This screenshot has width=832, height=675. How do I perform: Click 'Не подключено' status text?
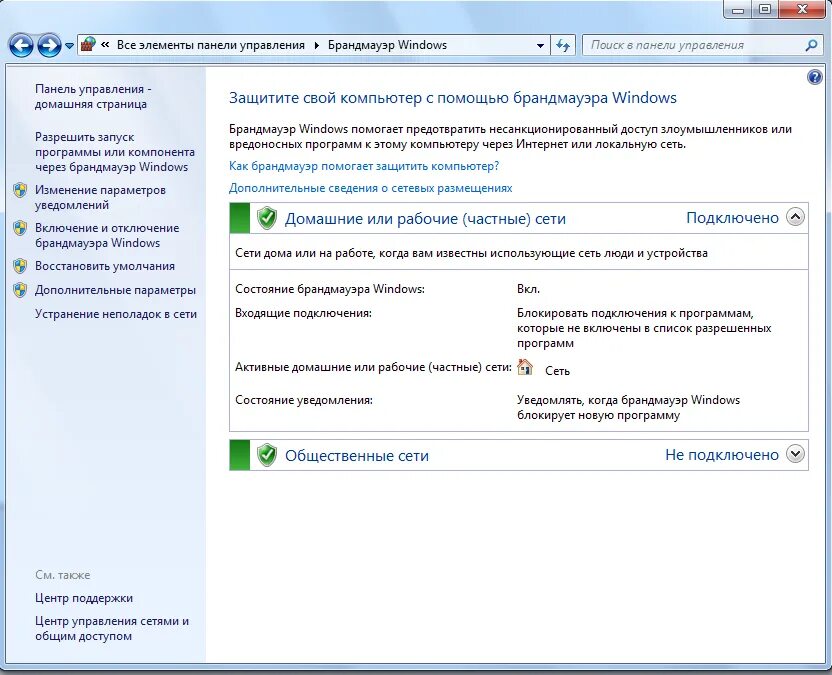click(x=722, y=455)
